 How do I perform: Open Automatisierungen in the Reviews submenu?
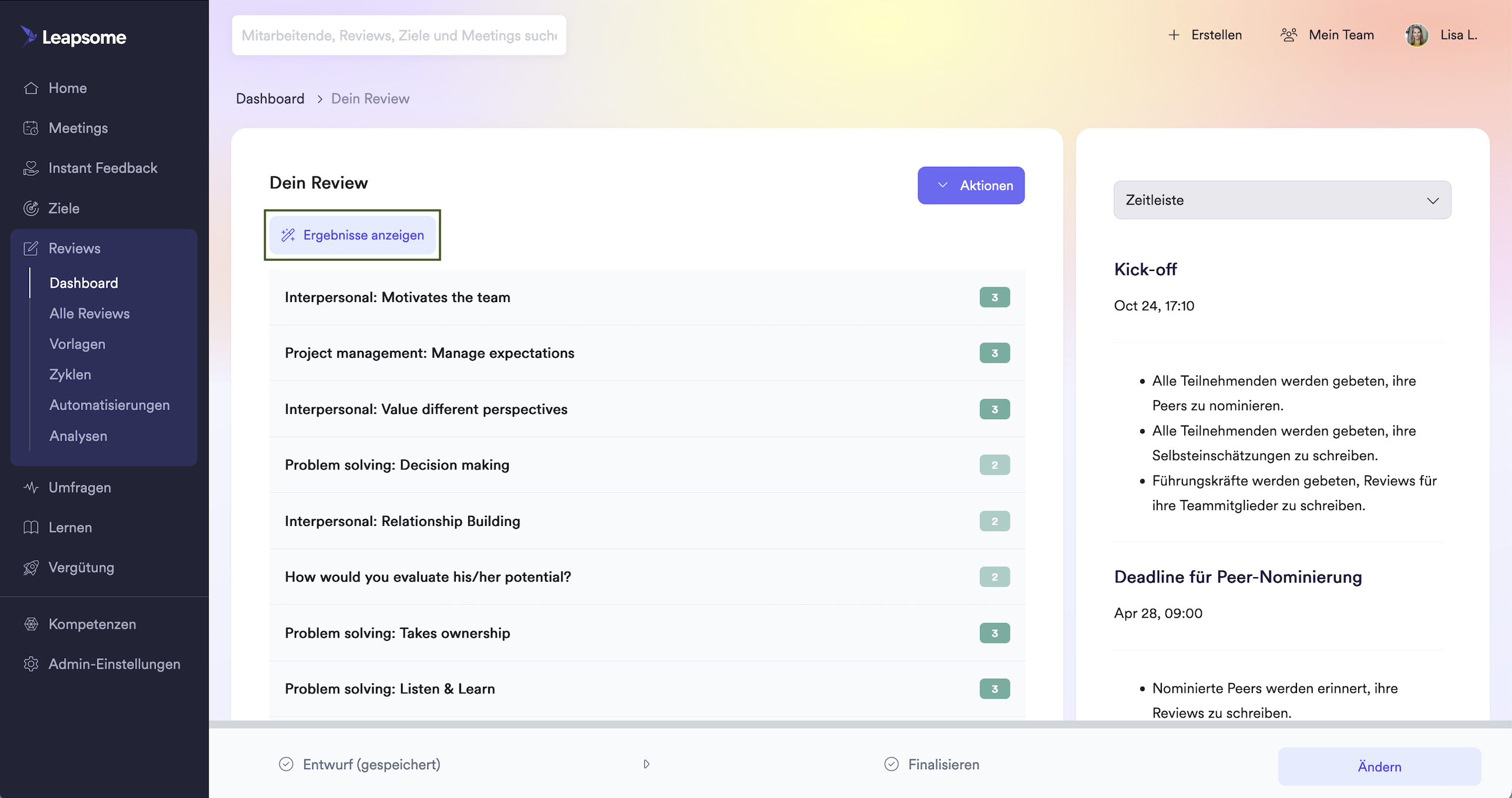coord(109,405)
